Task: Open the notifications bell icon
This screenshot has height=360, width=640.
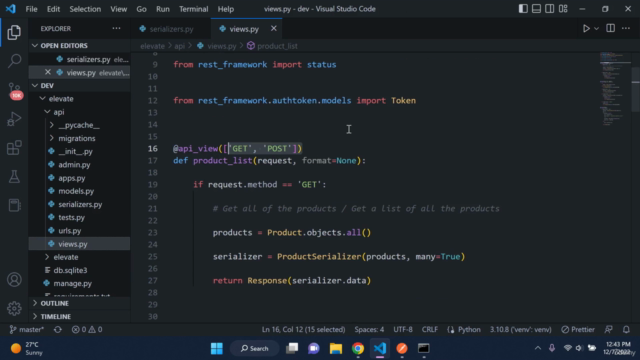Action: [626, 329]
